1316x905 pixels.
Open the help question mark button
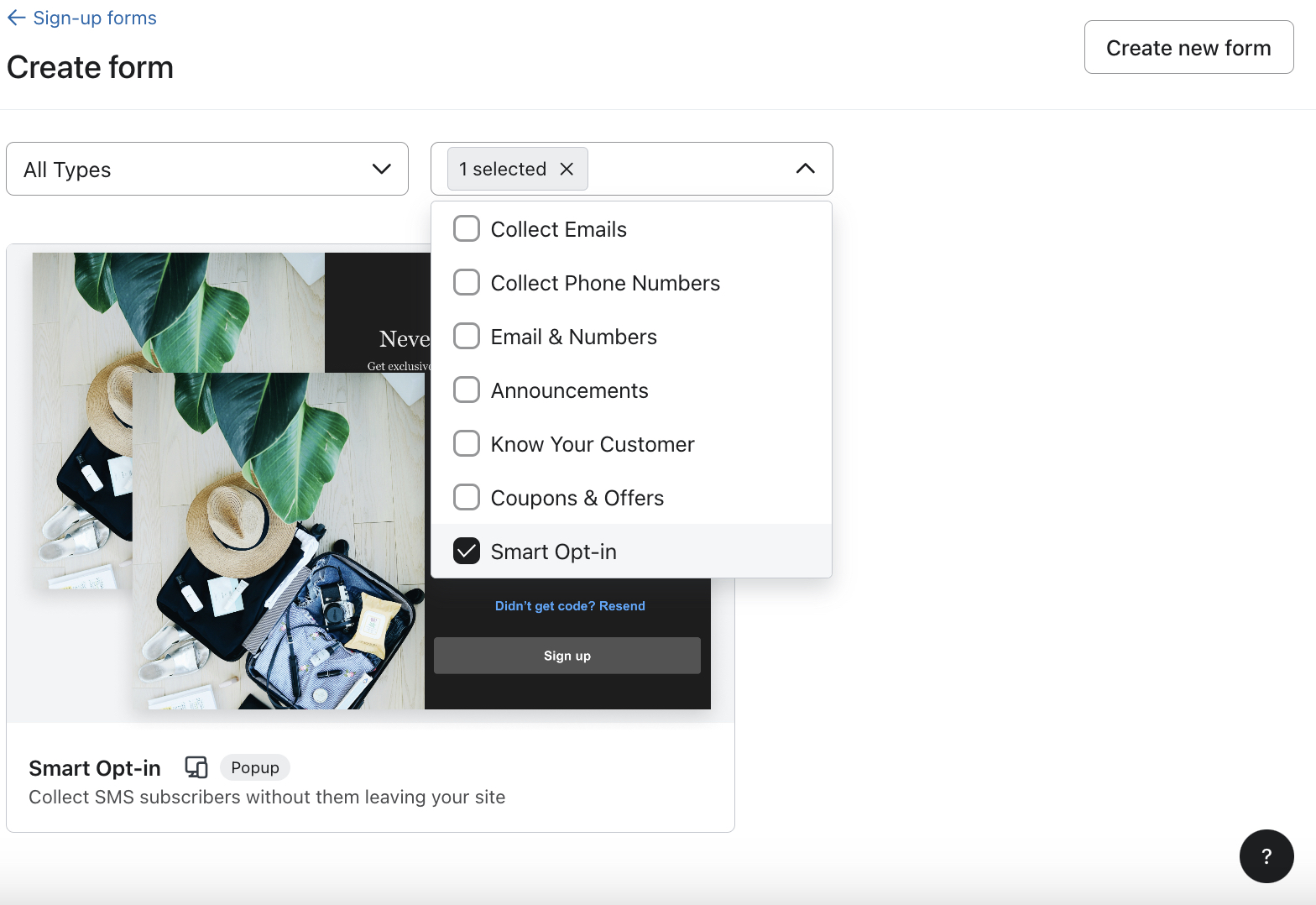(x=1266, y=855)
